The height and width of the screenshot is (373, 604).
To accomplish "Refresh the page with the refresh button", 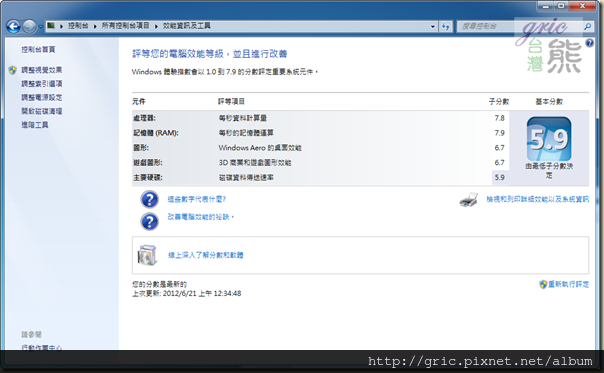I will pyautogui.click(x=446, y=26).
